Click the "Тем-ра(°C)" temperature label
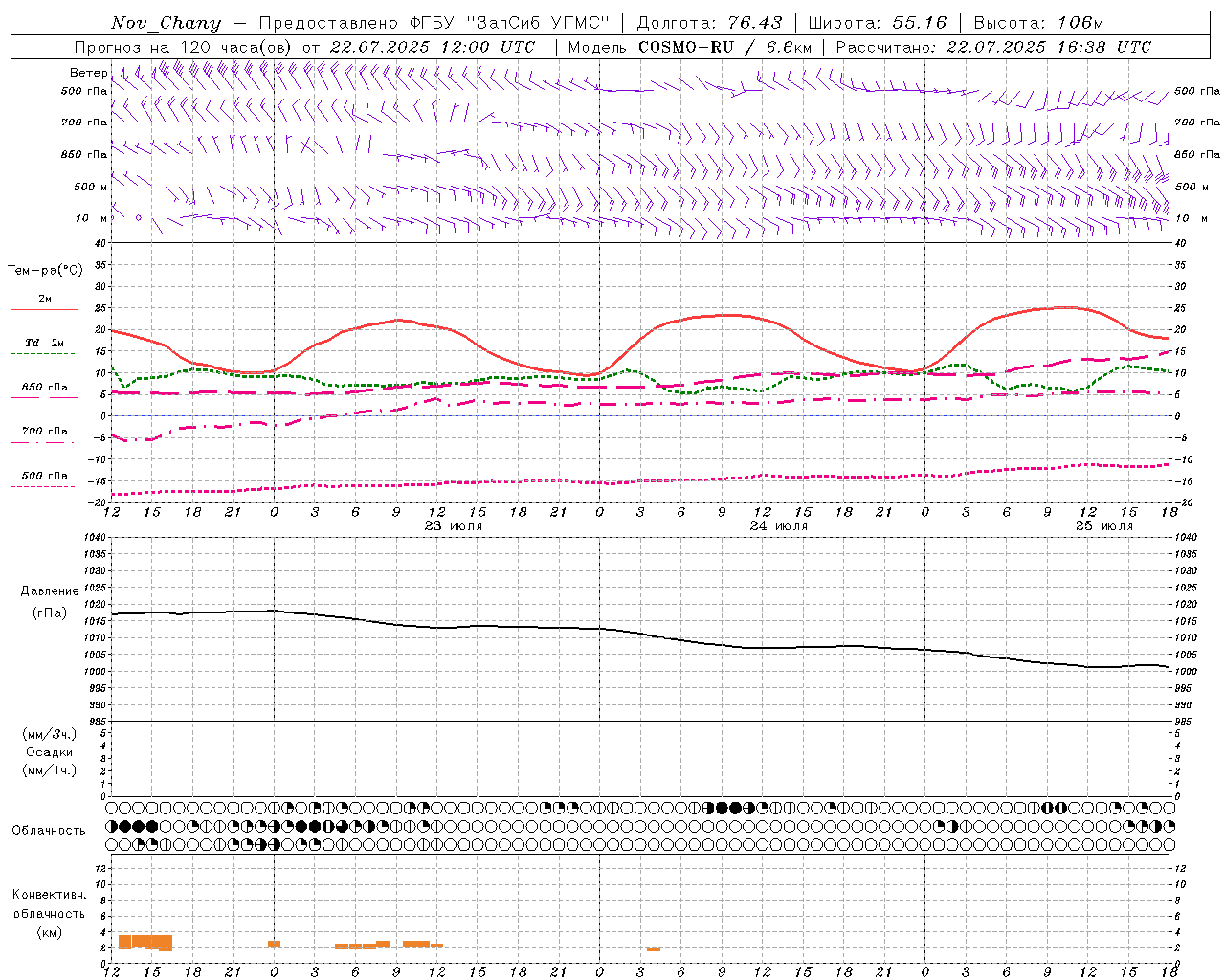The height and width of the screenshot is (980, 1225). [x=45, y=271]
